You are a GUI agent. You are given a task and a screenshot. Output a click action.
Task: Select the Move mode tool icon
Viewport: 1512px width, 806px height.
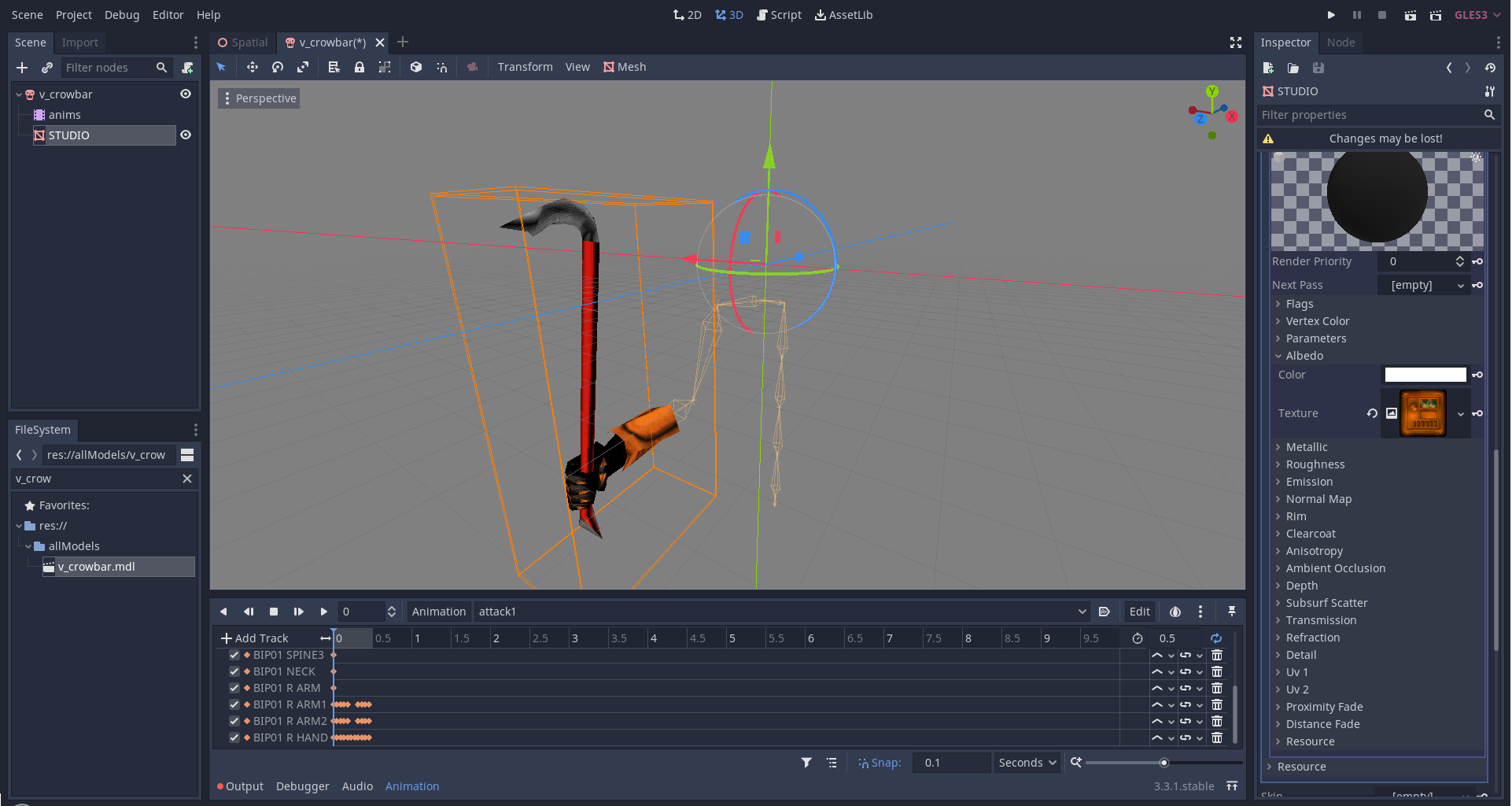(252, 67)
